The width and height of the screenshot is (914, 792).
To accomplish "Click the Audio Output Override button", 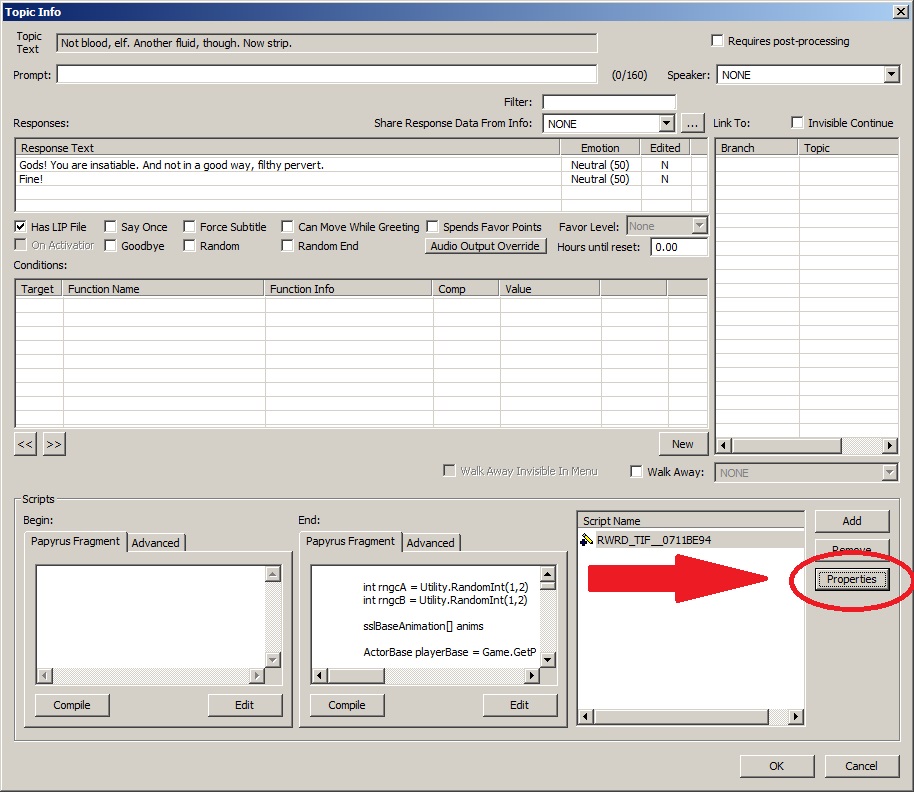I will click(x=485, y=246).
